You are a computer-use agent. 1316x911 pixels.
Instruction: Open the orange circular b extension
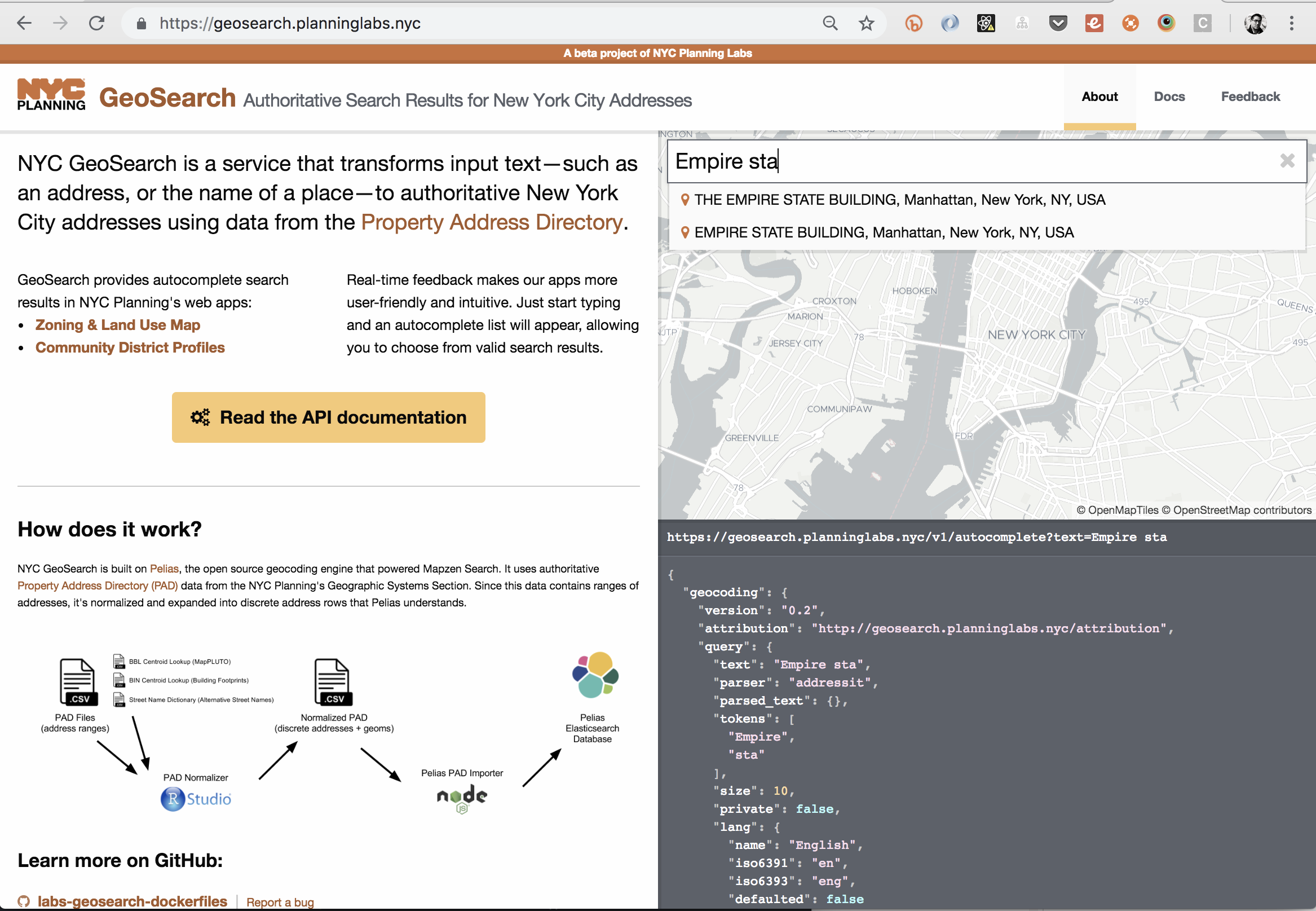click(913, 23)
